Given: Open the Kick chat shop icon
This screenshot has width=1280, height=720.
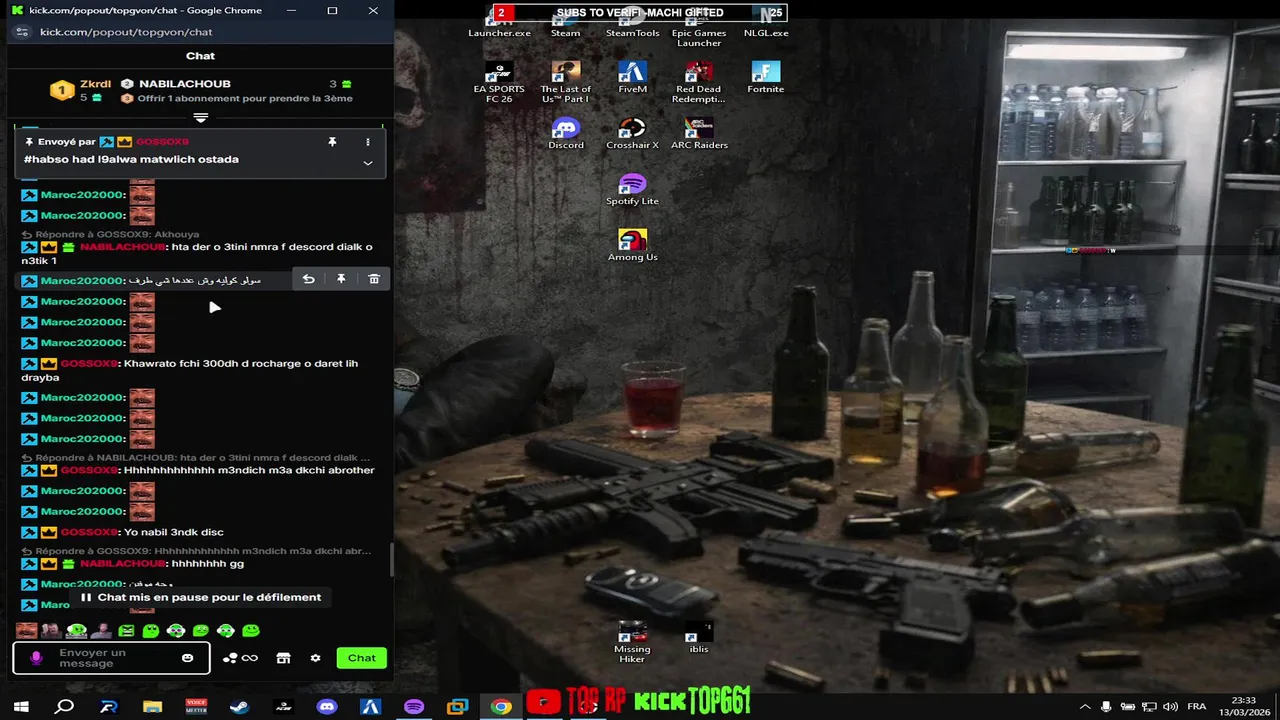Looking at the screenshot, I should pyautogui.click(x=284, y=658).
